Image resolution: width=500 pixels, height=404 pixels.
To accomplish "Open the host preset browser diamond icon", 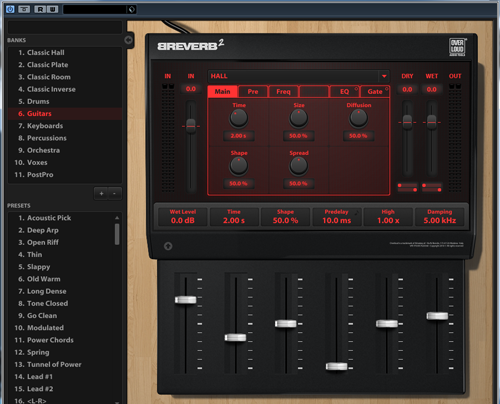I will pos(132,9).
